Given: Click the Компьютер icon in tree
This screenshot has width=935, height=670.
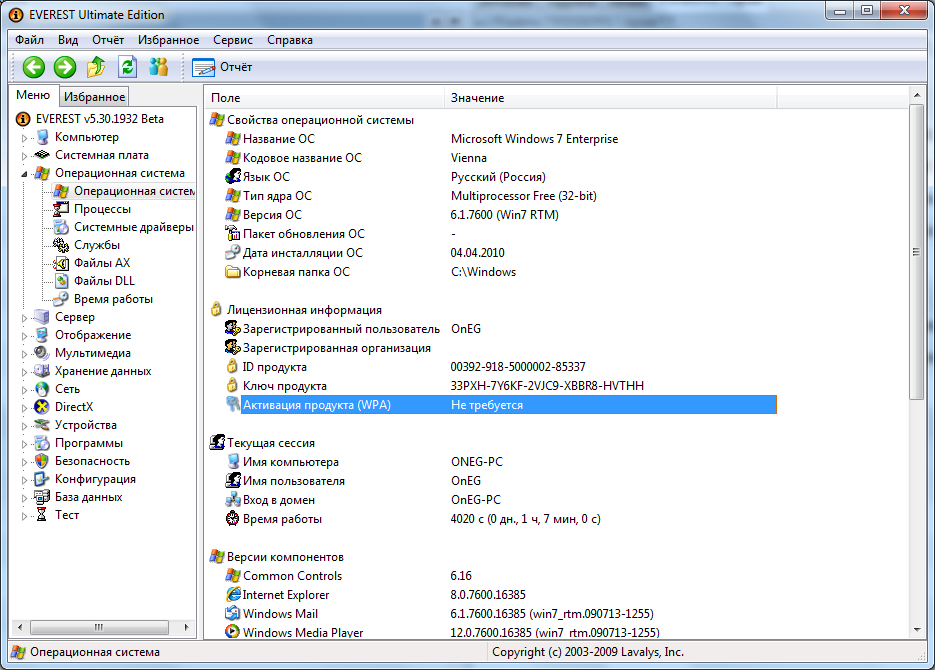Looking at the screenshot, I should point(42,137).
